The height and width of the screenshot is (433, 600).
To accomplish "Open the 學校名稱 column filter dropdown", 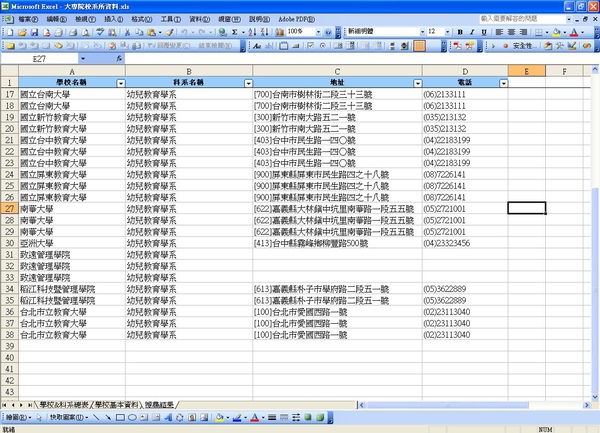I will point(121,83).
